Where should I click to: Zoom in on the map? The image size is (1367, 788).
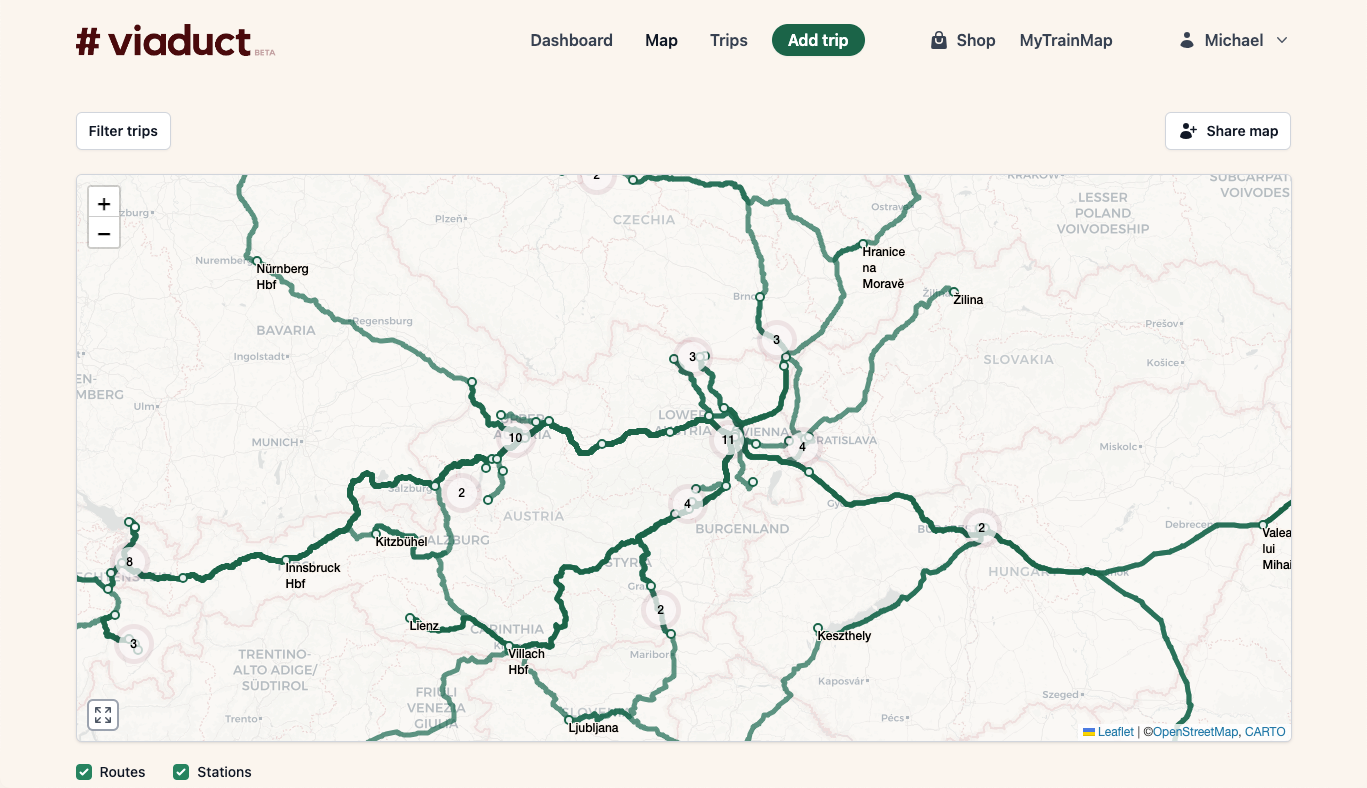click(x=104, y=203)
